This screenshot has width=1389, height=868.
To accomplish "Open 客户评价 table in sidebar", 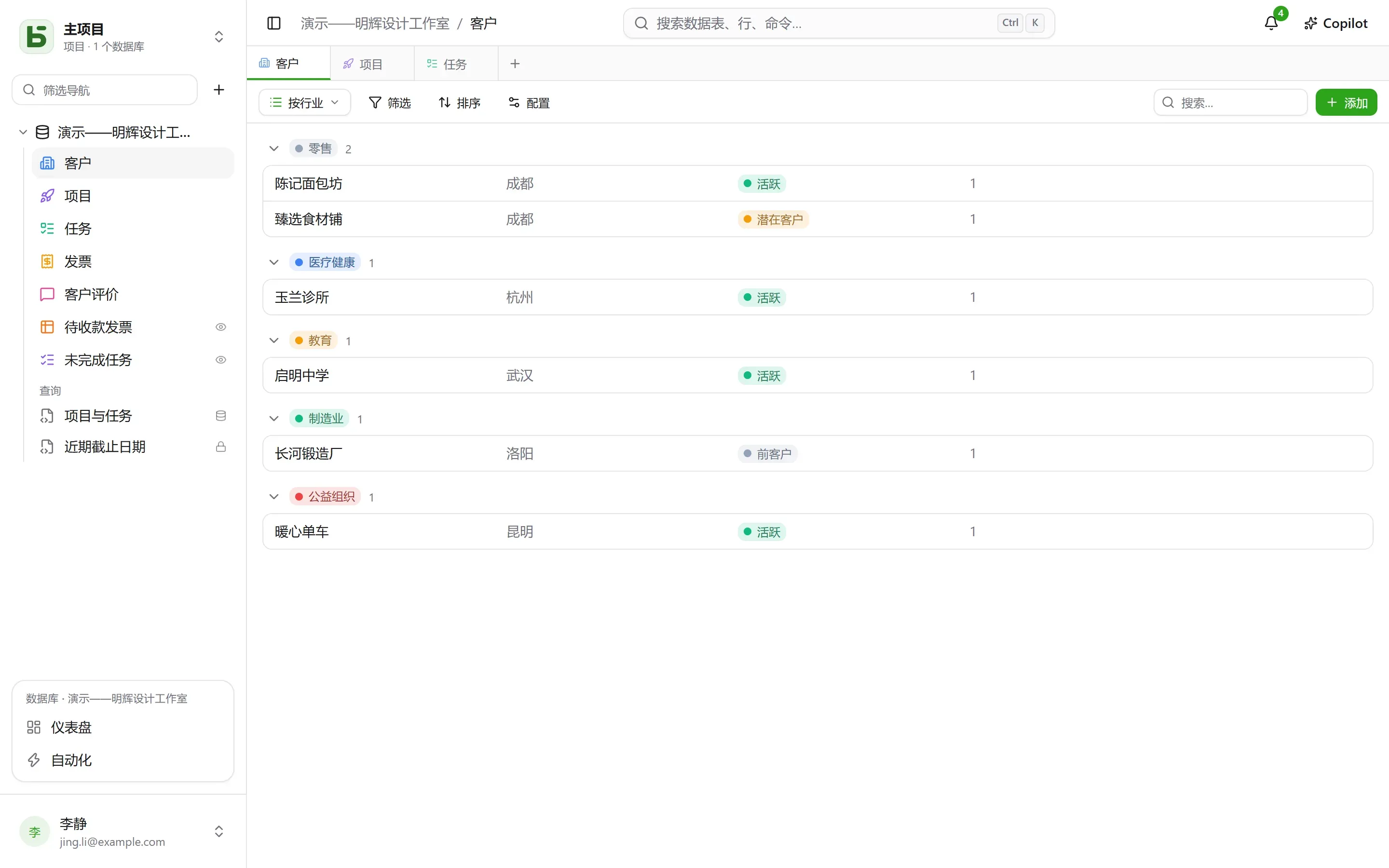I will pyautogui.click(x=133, y=294).
